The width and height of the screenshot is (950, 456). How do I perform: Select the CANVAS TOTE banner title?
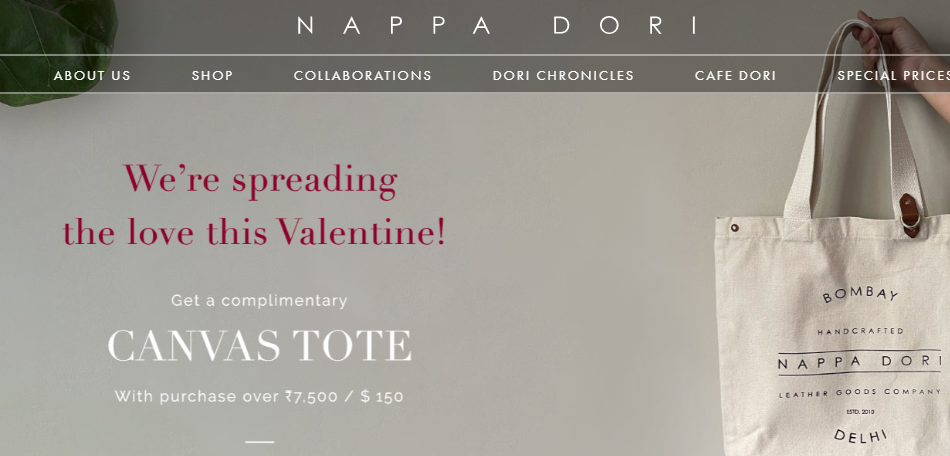pos(259,346)
